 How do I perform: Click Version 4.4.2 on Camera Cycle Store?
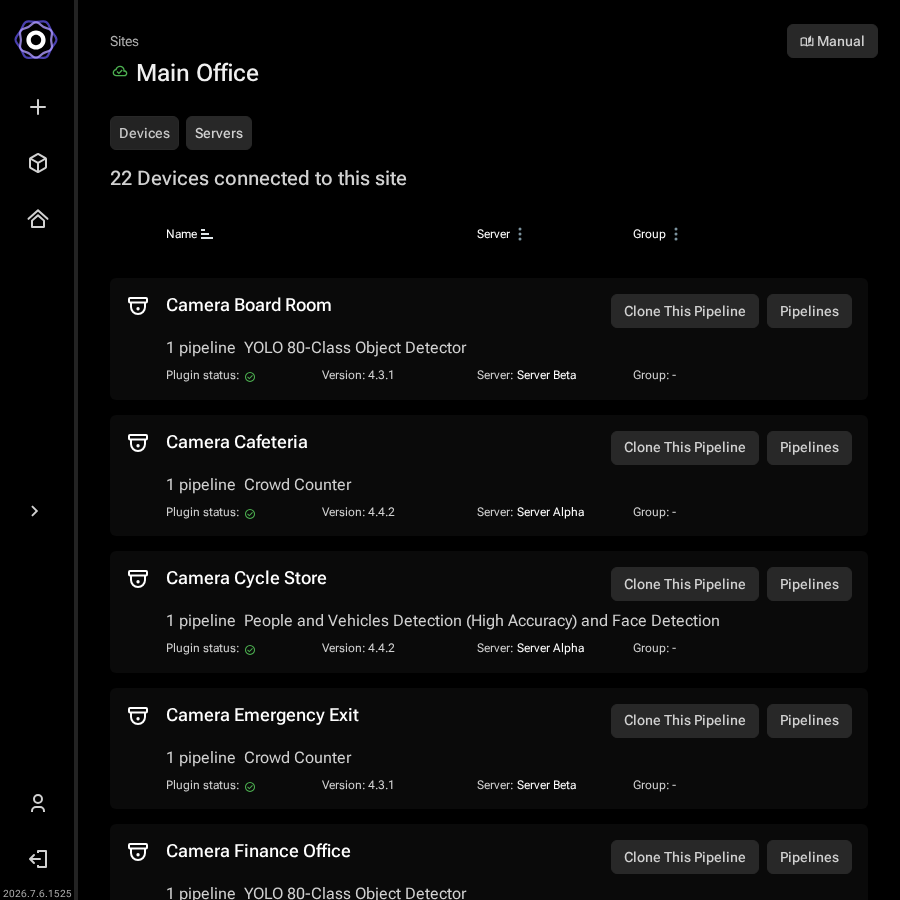(358, 648)
